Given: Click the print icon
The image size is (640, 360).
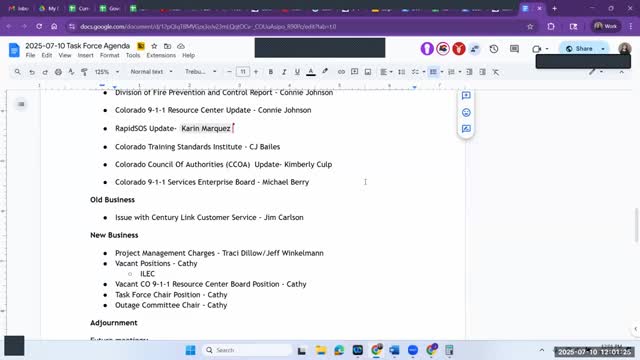Looking at the screenshot, I should coord(58,72).
